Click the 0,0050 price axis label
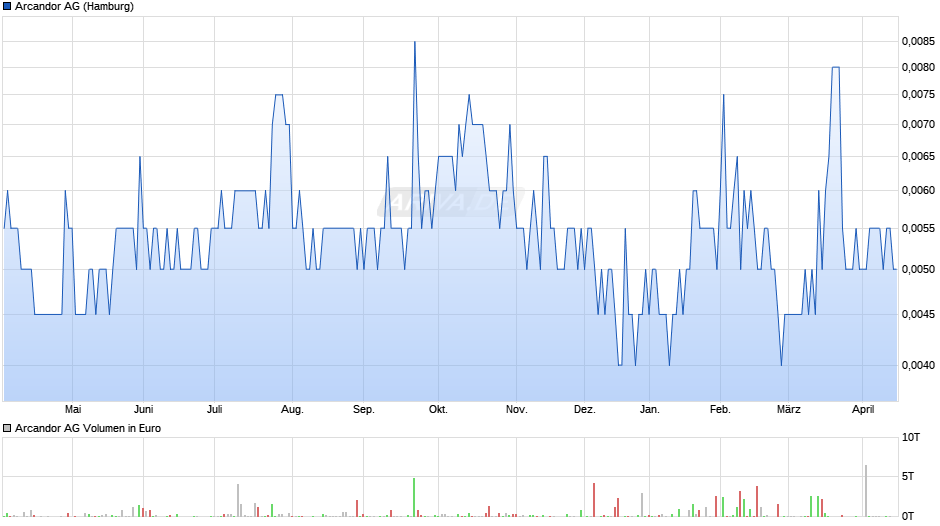This screenshot has width=940, height=526. [x=918, y=269]
